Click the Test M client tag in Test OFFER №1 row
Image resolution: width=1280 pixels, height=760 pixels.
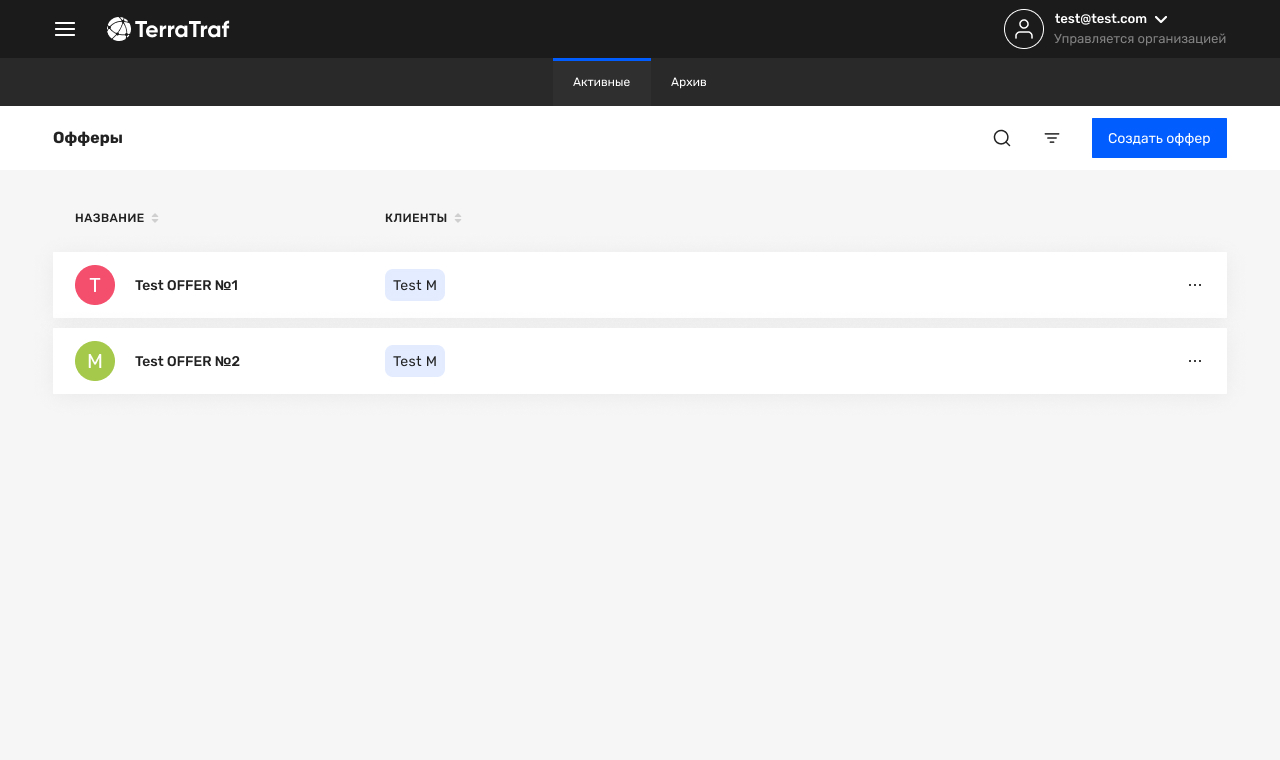click(415, 285)
